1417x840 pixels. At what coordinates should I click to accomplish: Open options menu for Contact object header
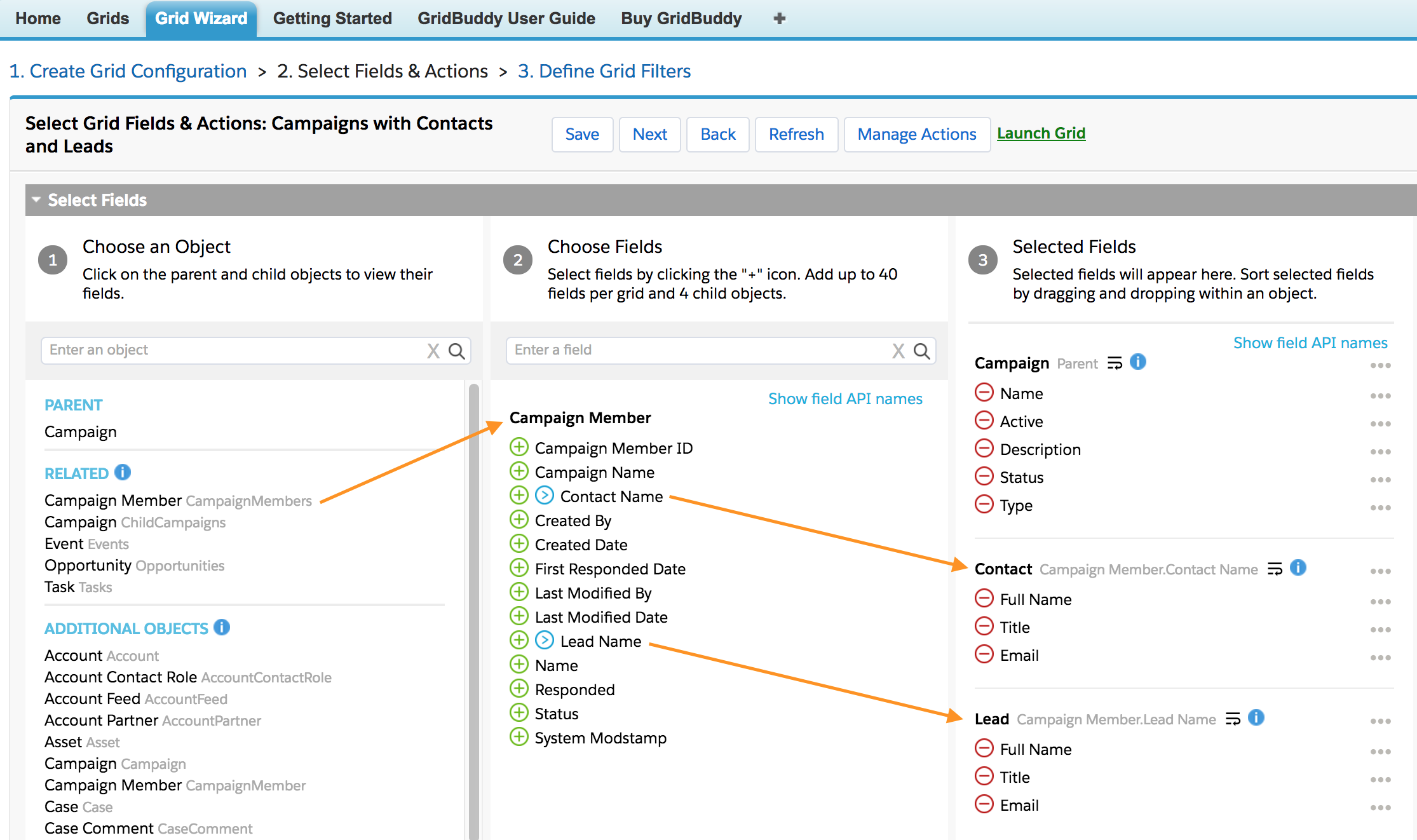(1380, 571)
